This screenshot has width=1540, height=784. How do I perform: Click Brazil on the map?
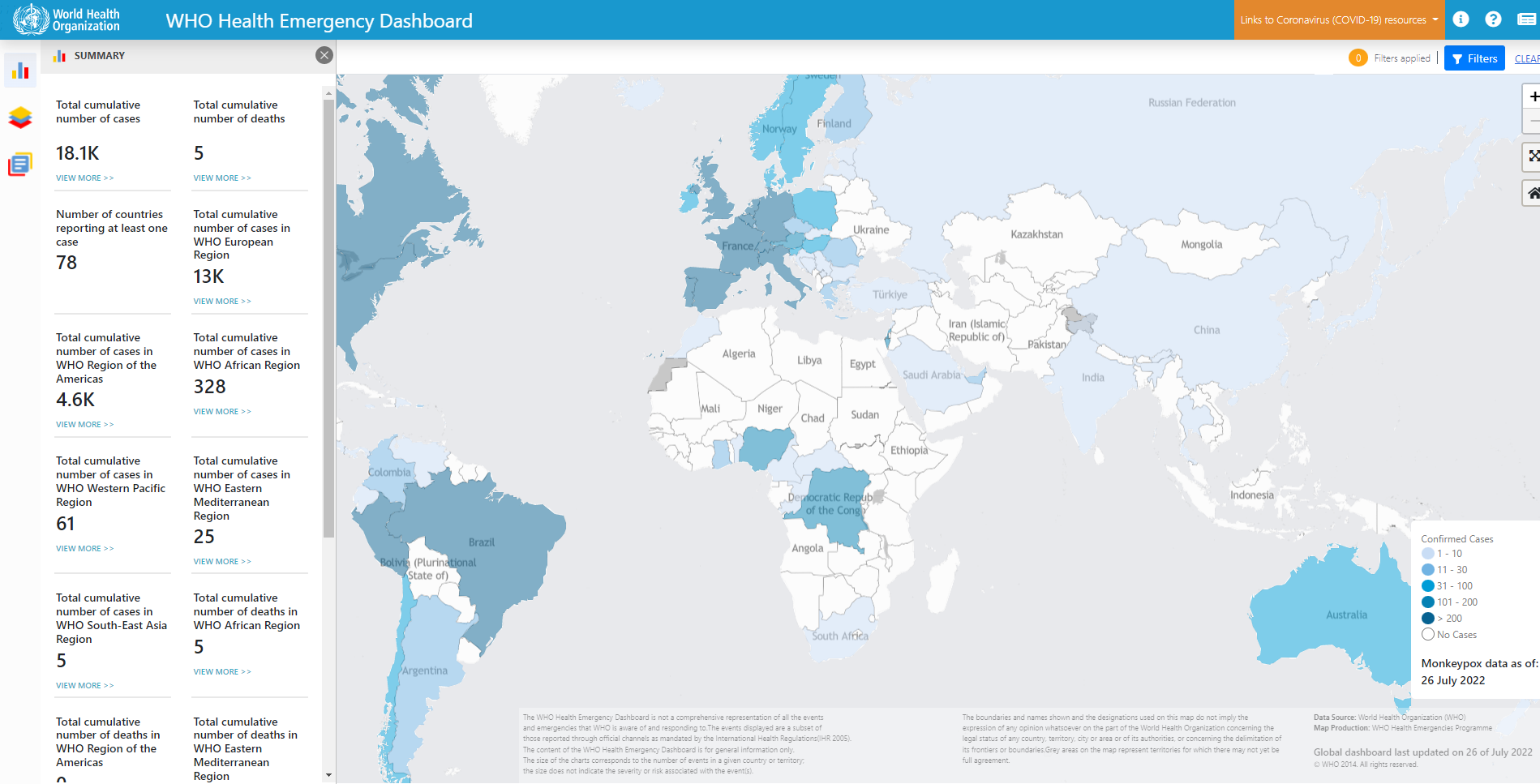pos(481,543)
